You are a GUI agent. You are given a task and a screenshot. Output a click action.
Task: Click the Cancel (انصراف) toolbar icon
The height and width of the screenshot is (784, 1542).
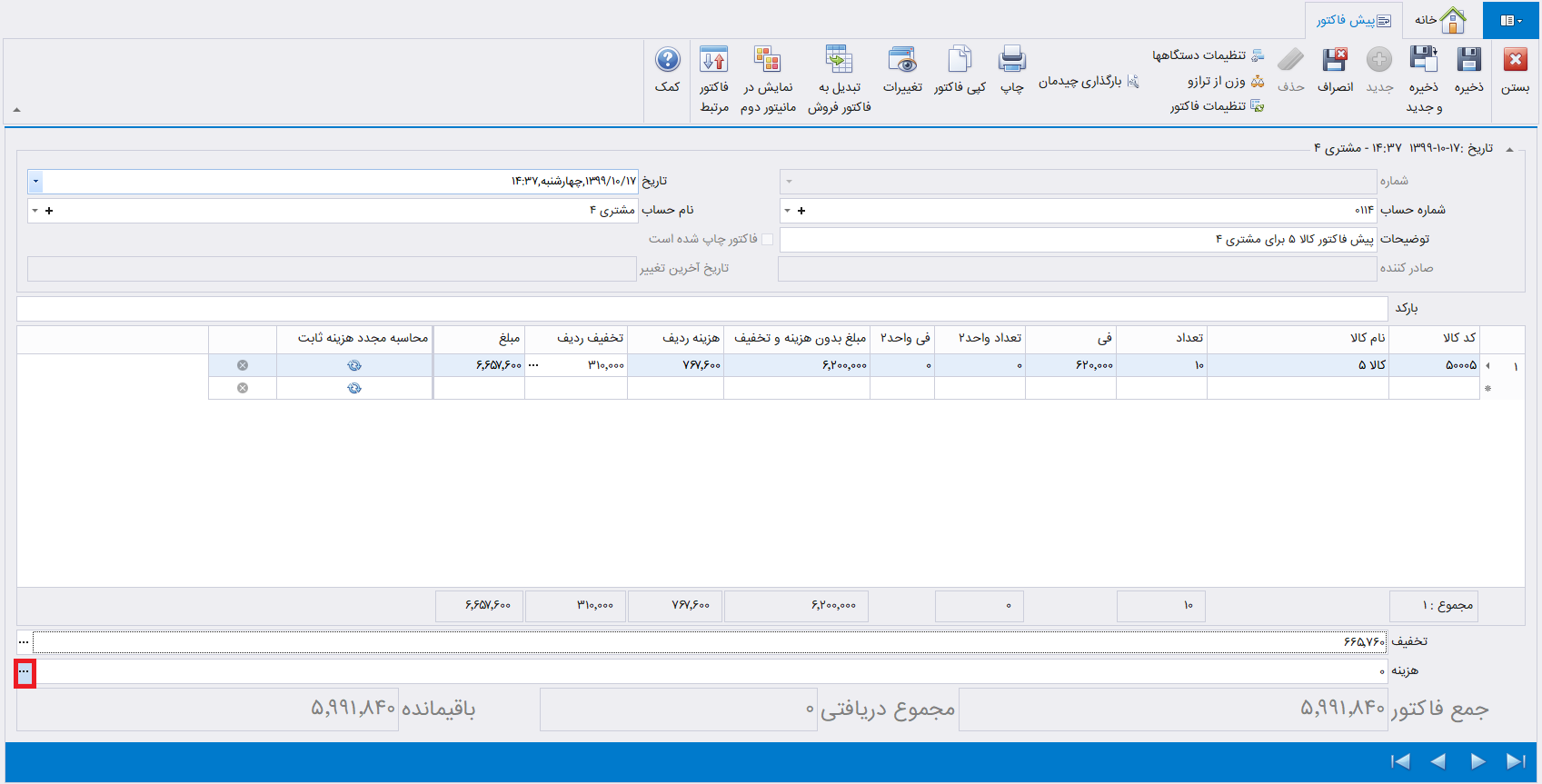point(1335,61)
